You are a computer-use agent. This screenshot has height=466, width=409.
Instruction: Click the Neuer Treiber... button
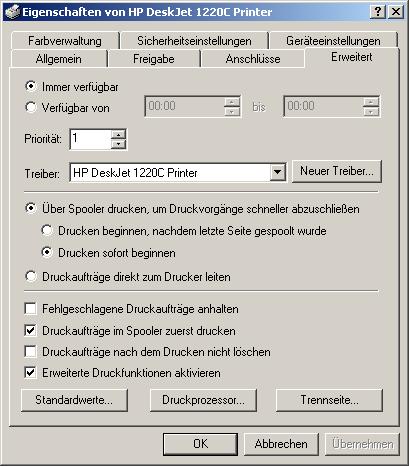(x=337, y=171)
